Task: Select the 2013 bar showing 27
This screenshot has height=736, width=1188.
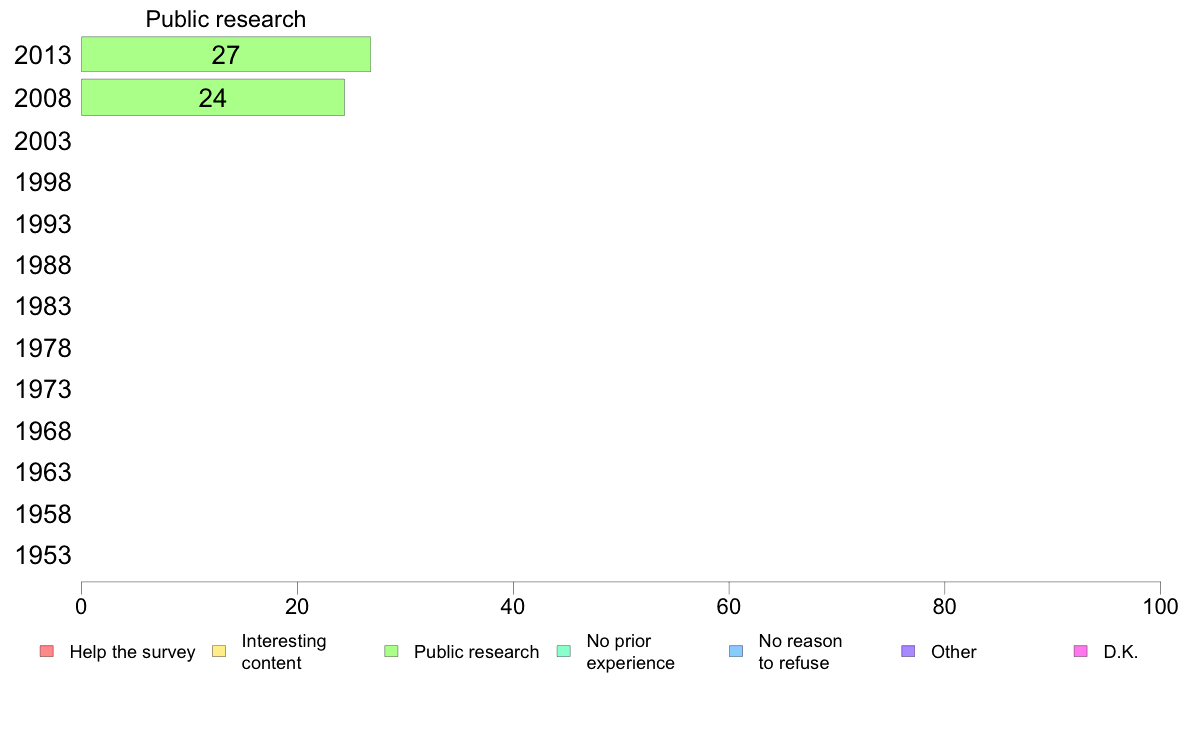Action: [226, 55]
